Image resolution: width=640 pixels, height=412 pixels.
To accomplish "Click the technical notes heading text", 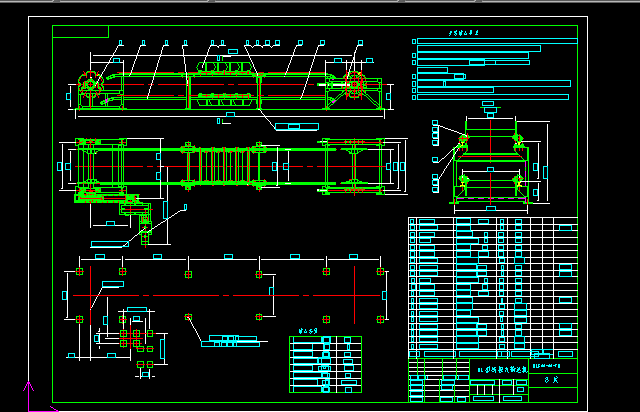I will 463,33.
